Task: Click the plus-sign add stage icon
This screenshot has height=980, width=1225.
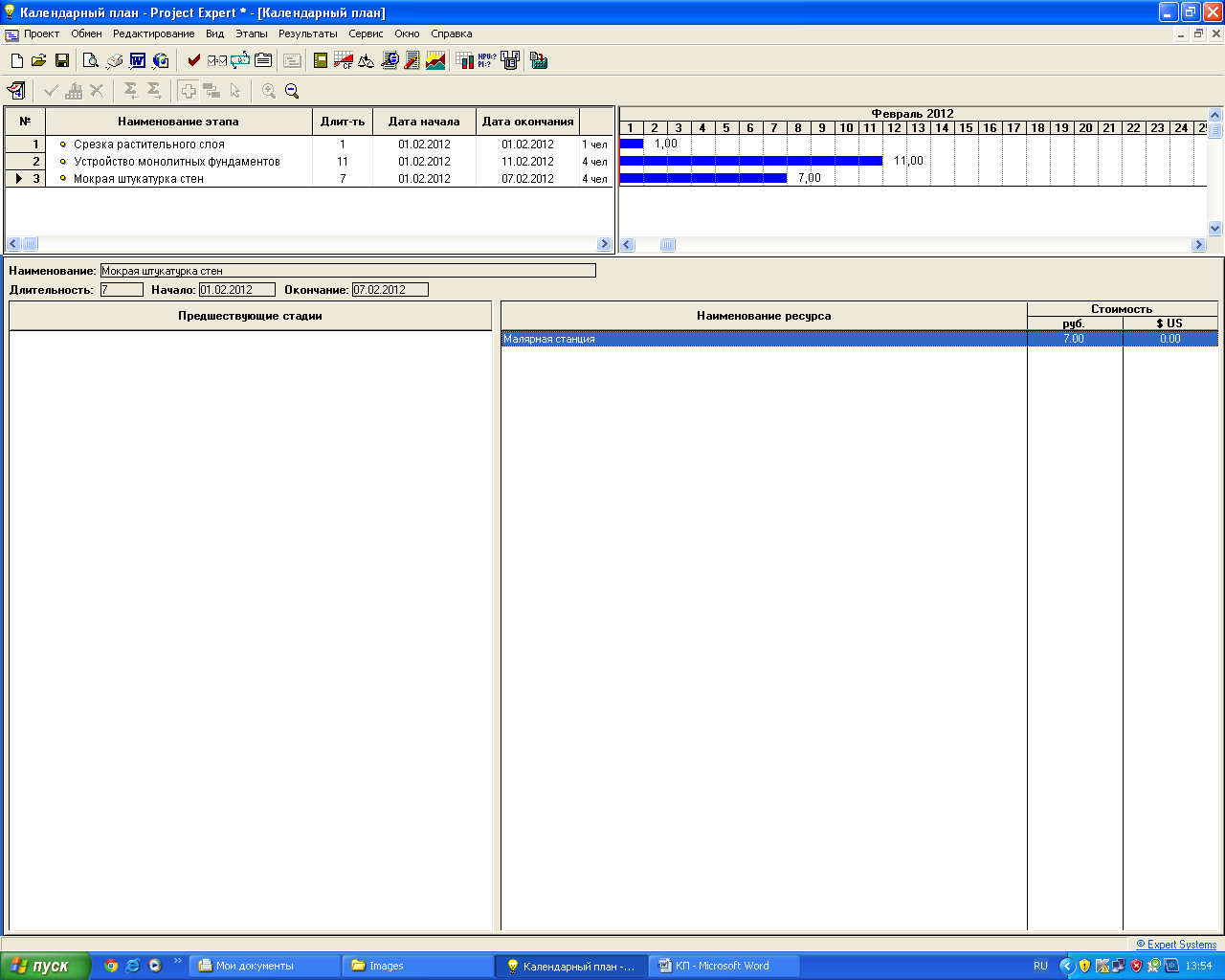Action: point(189,91)
